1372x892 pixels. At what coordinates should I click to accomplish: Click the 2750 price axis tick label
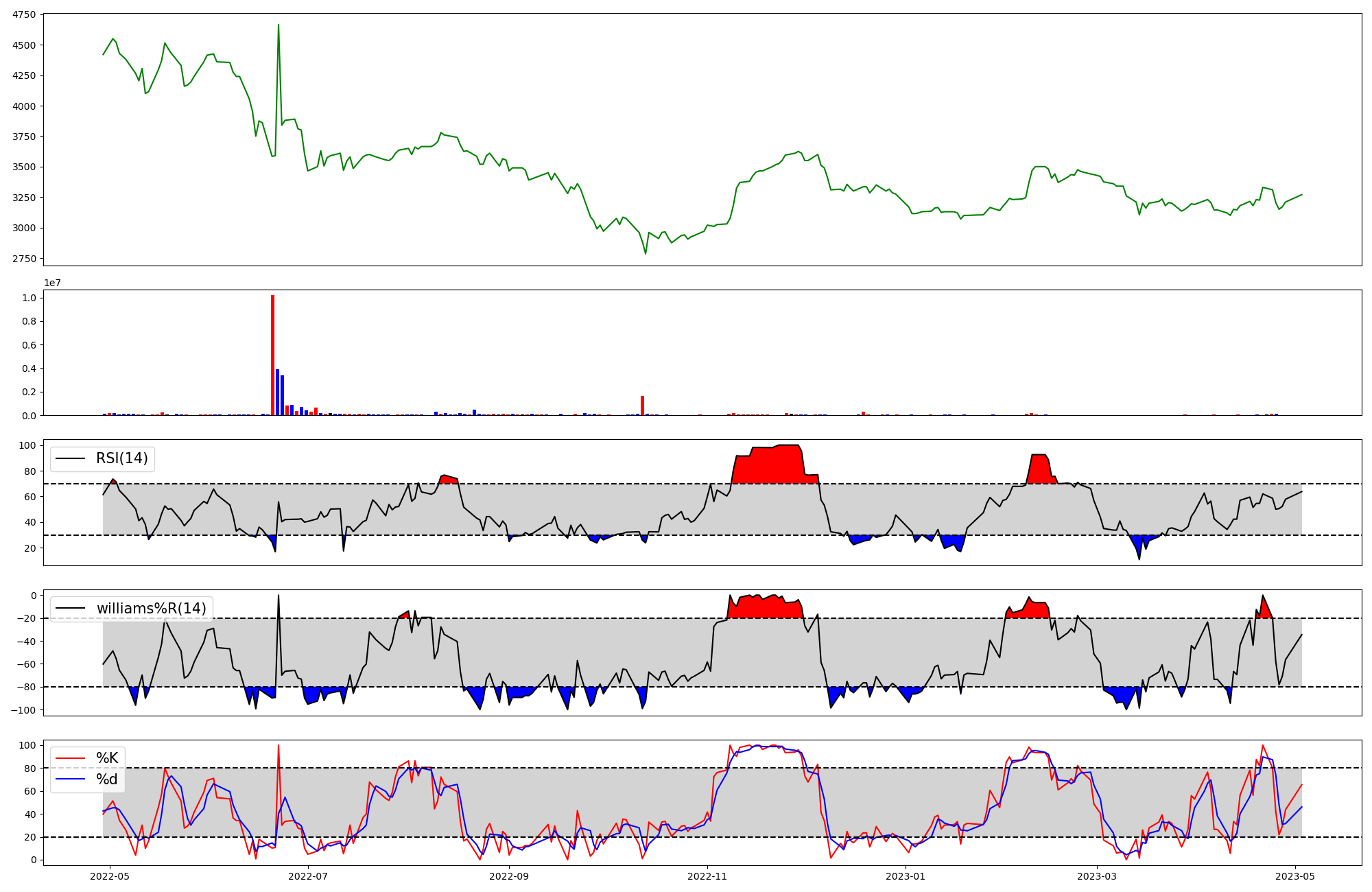coord(25,259)
